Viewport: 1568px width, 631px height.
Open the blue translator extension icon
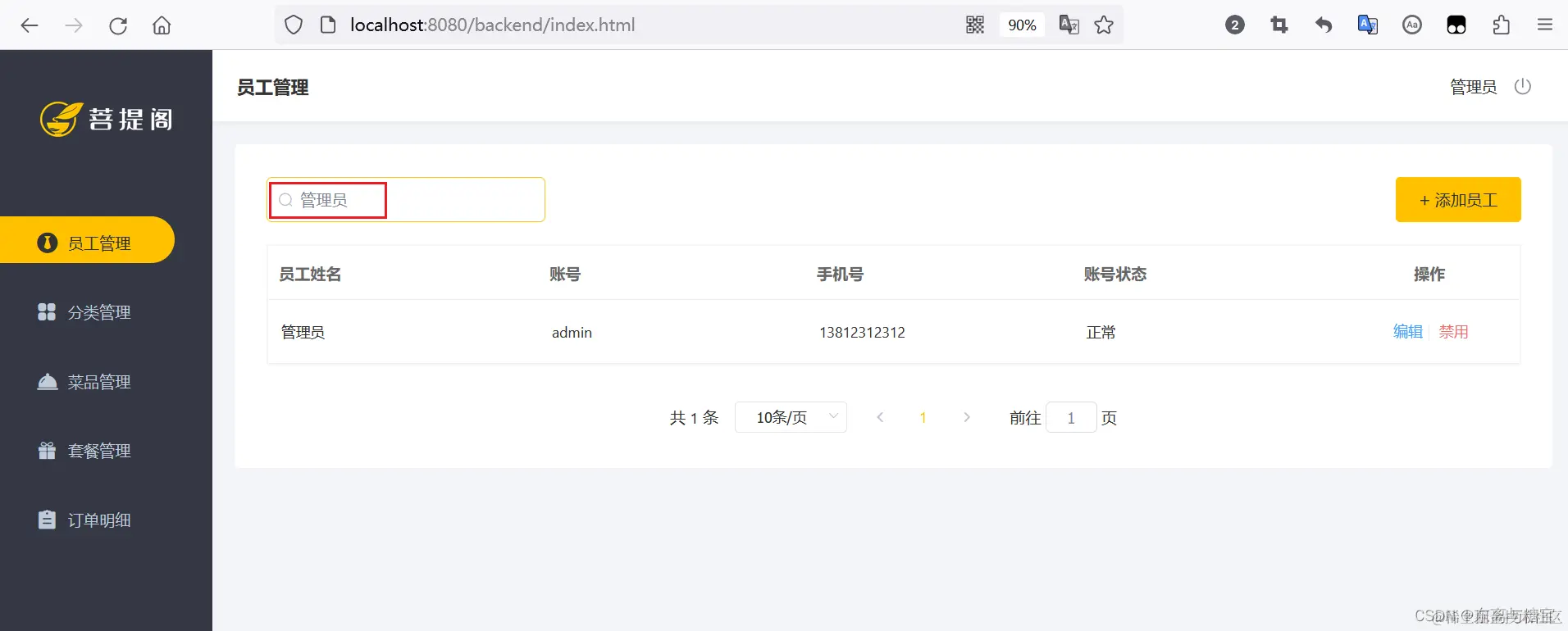[x=1368, y=25]
